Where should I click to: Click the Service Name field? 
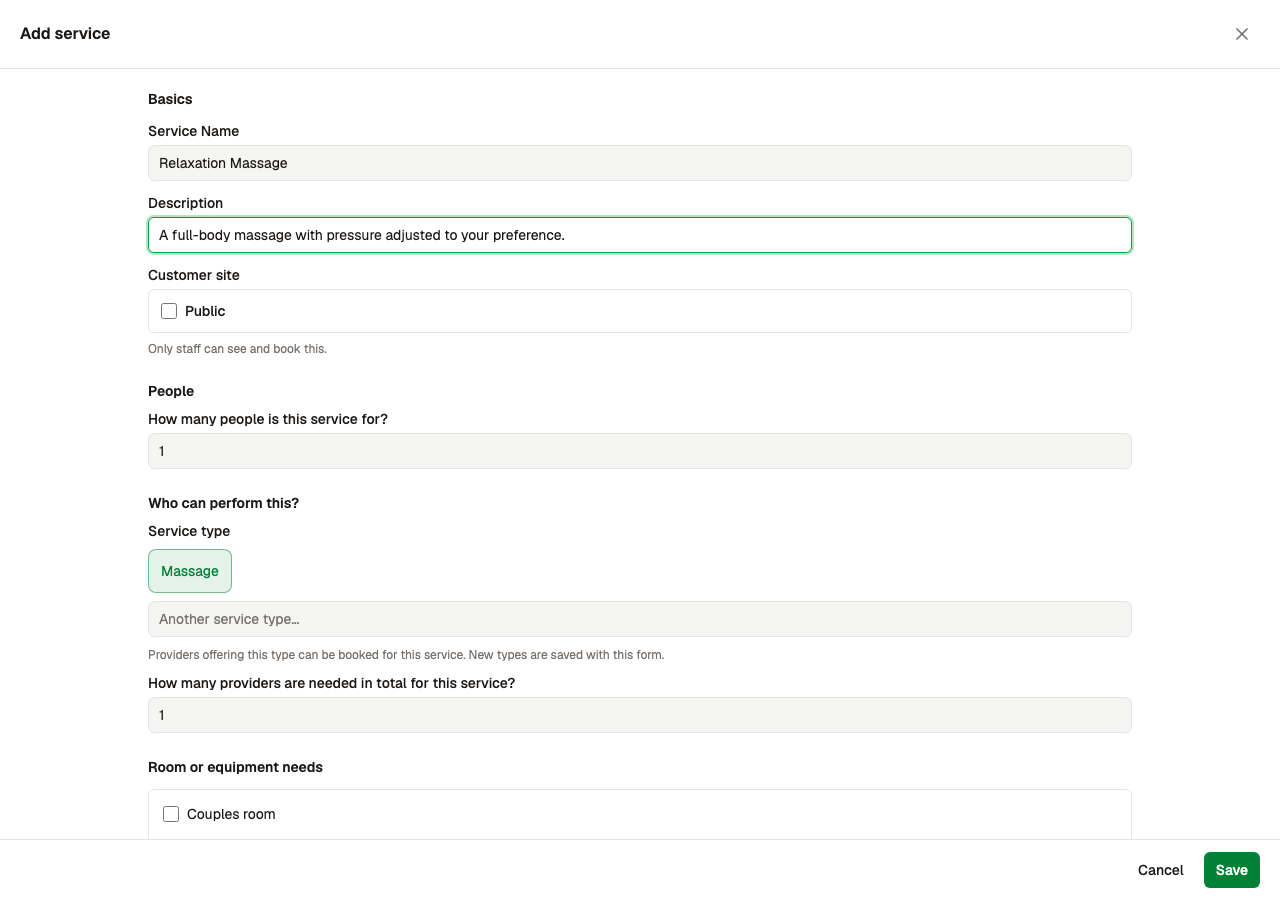click(640, 163)
